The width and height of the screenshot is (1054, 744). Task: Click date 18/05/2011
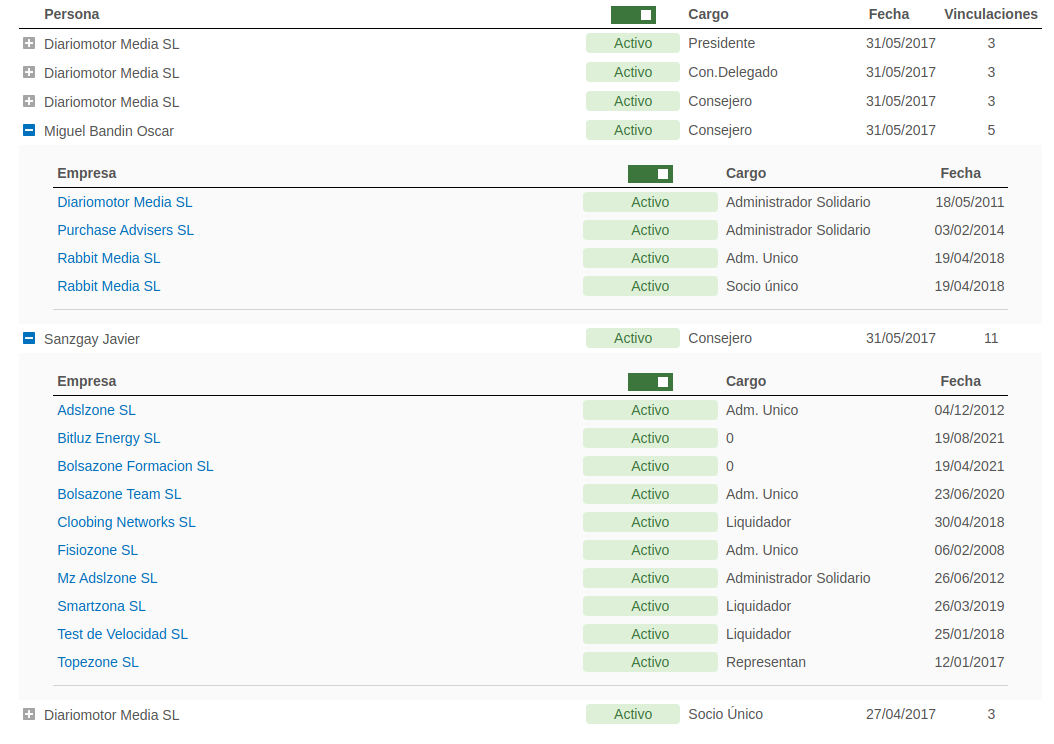click(969, 202)
